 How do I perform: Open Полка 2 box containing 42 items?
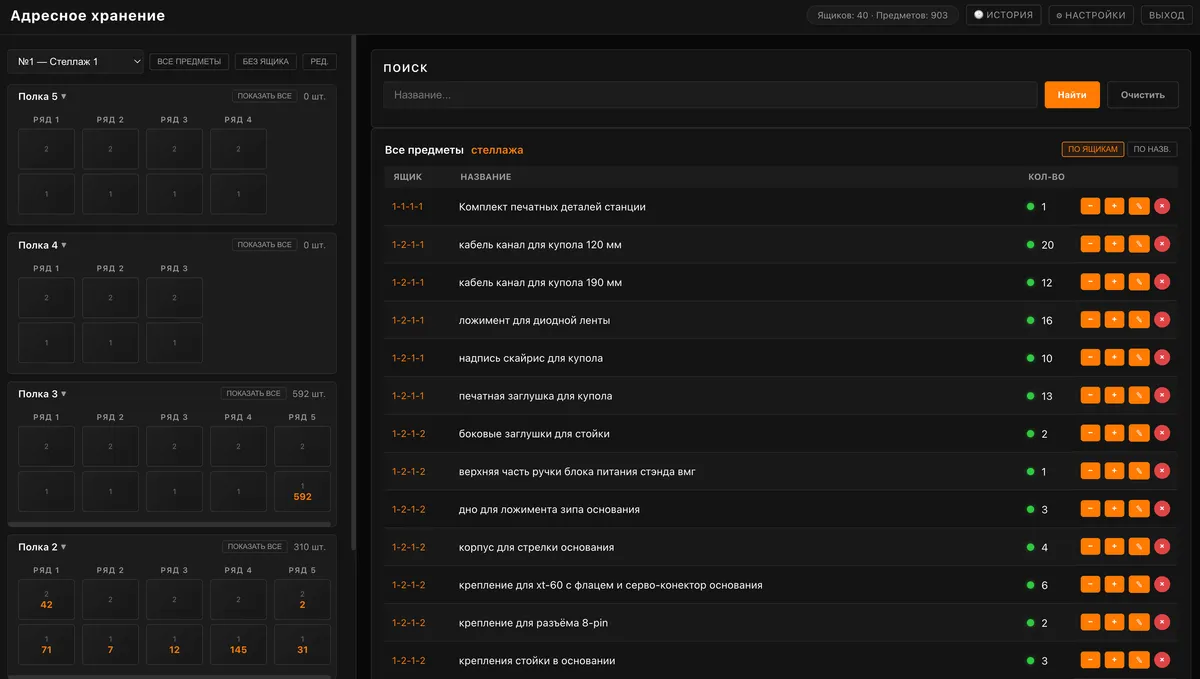[46, 600]
